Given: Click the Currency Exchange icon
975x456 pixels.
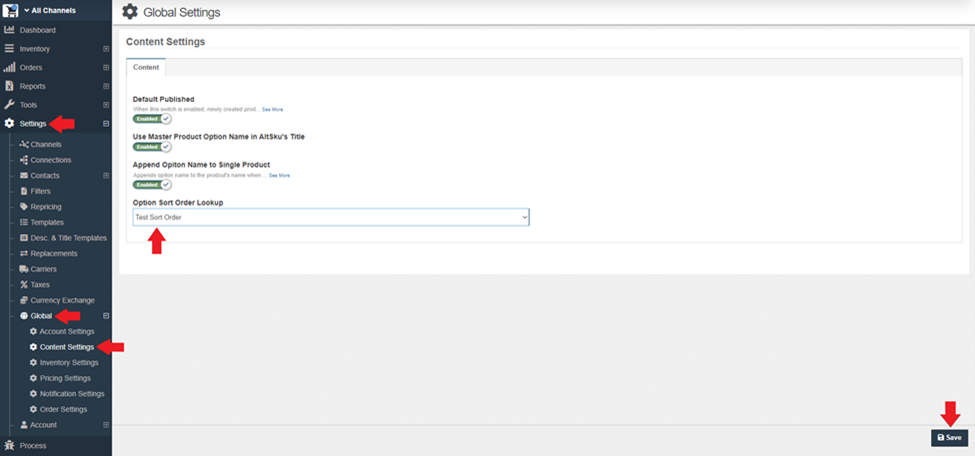Looking at the screenshot, I should point(23,300).
